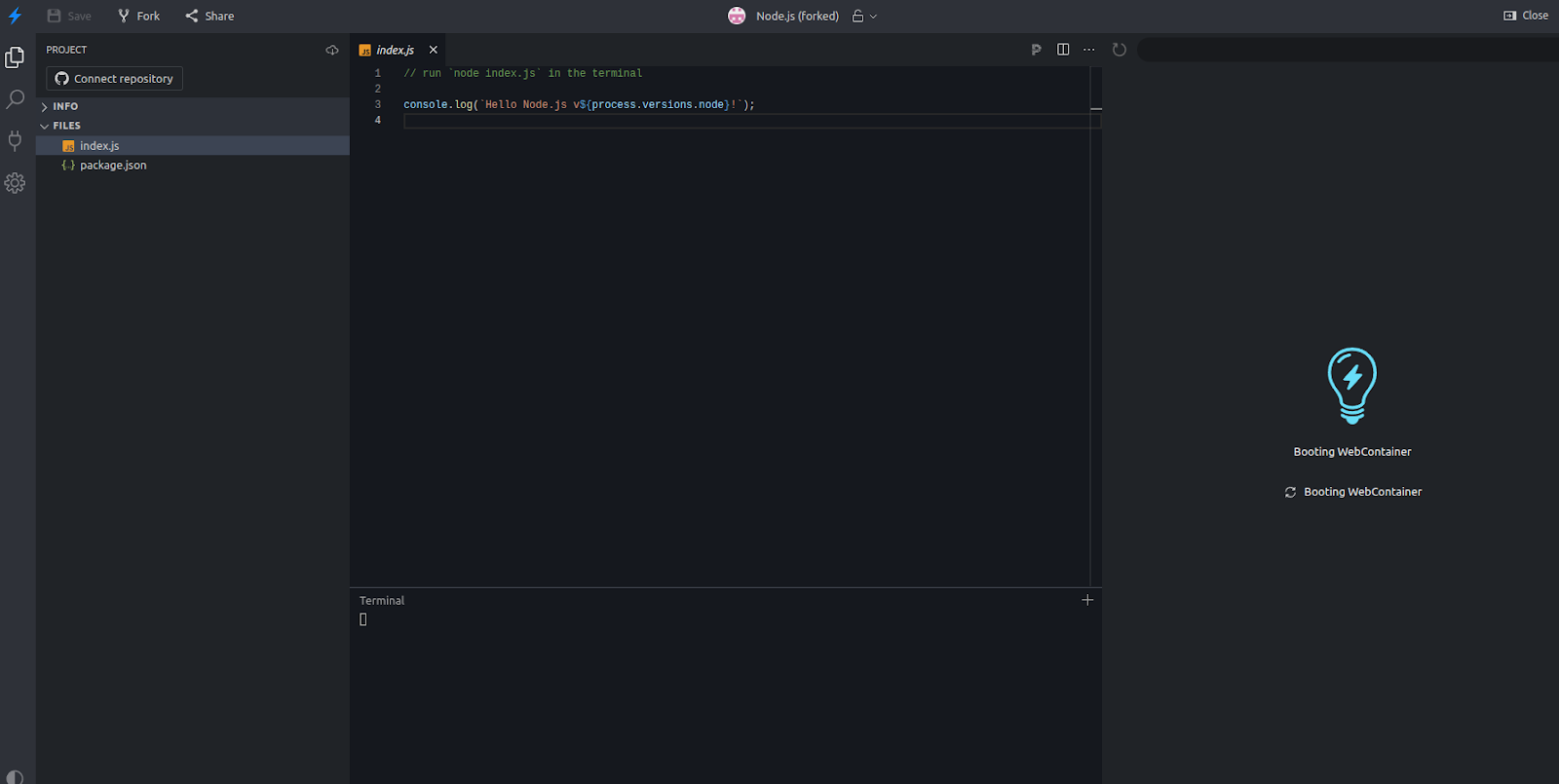The image size is (1559, 784).
Task: Select index.js in the file tree
Action: coord(193,146)
